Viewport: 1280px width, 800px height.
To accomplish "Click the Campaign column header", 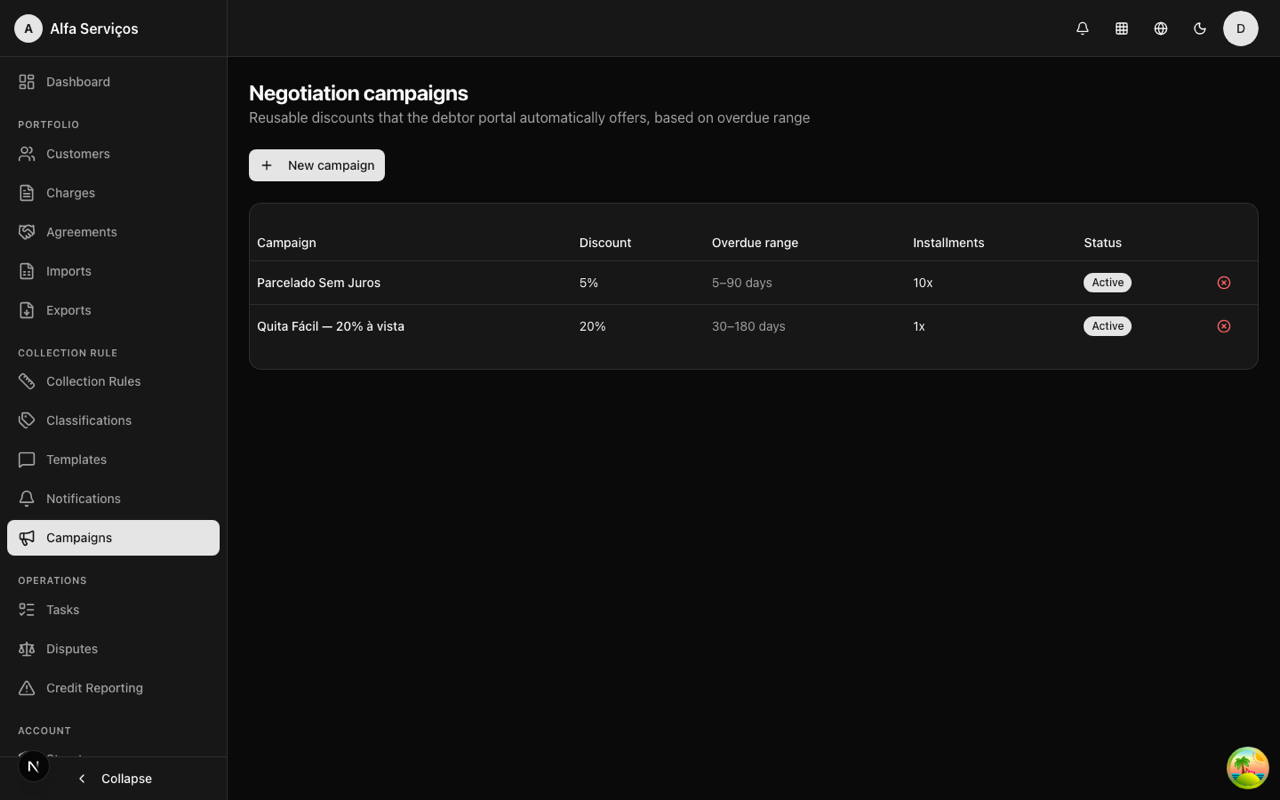I will [287, 243].
